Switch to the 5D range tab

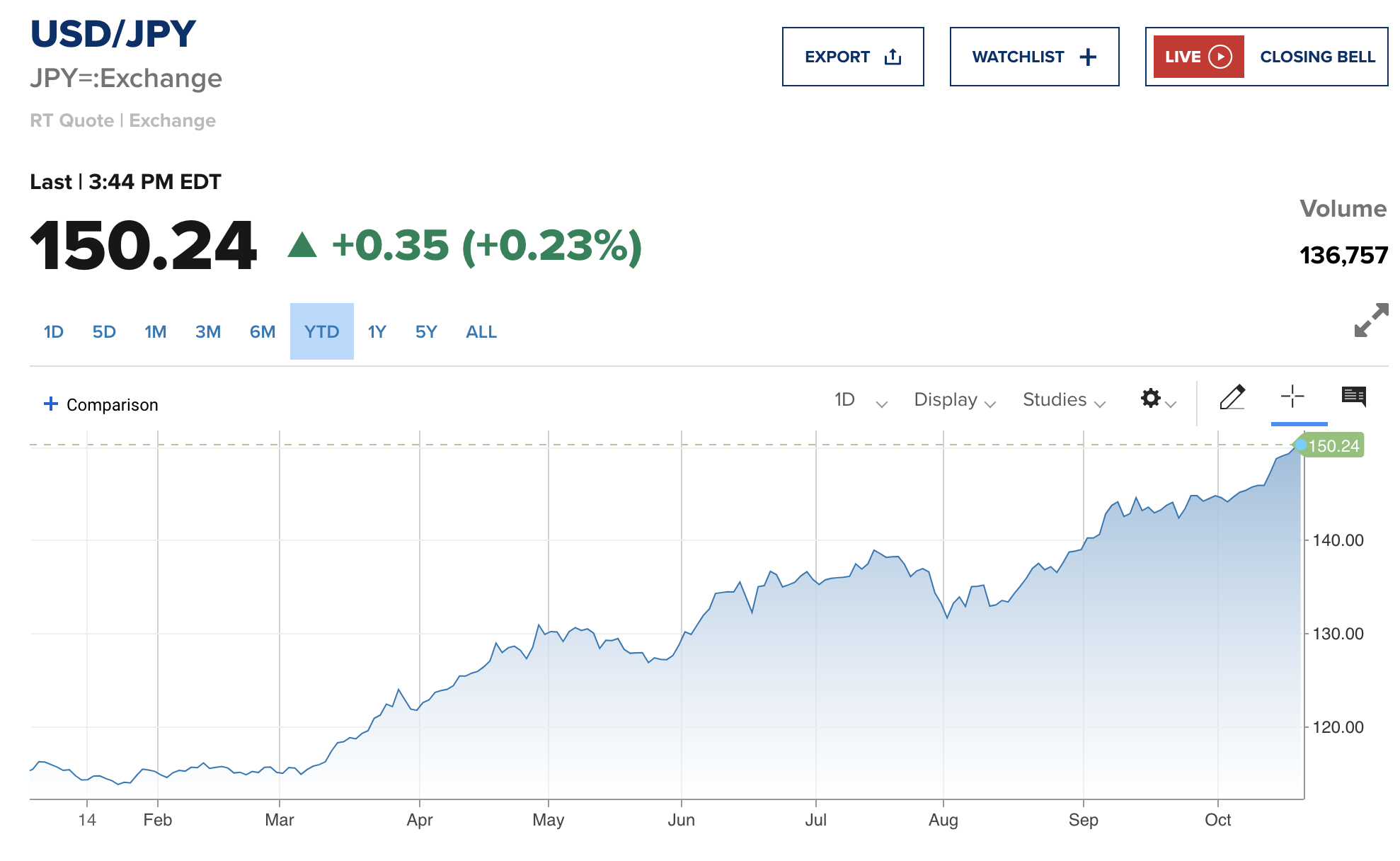[x=104, y=332]
